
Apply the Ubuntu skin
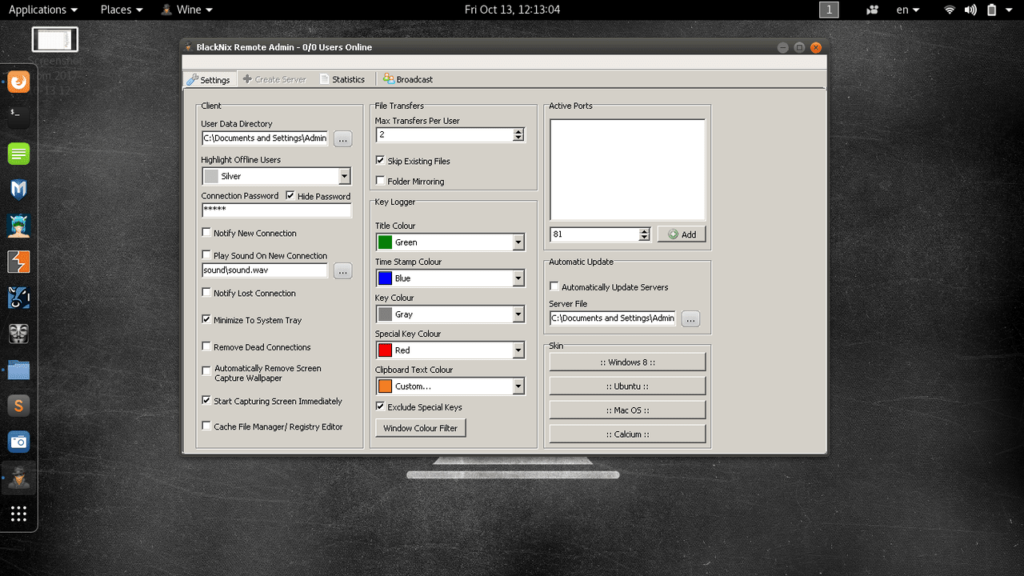coord(627,386)
